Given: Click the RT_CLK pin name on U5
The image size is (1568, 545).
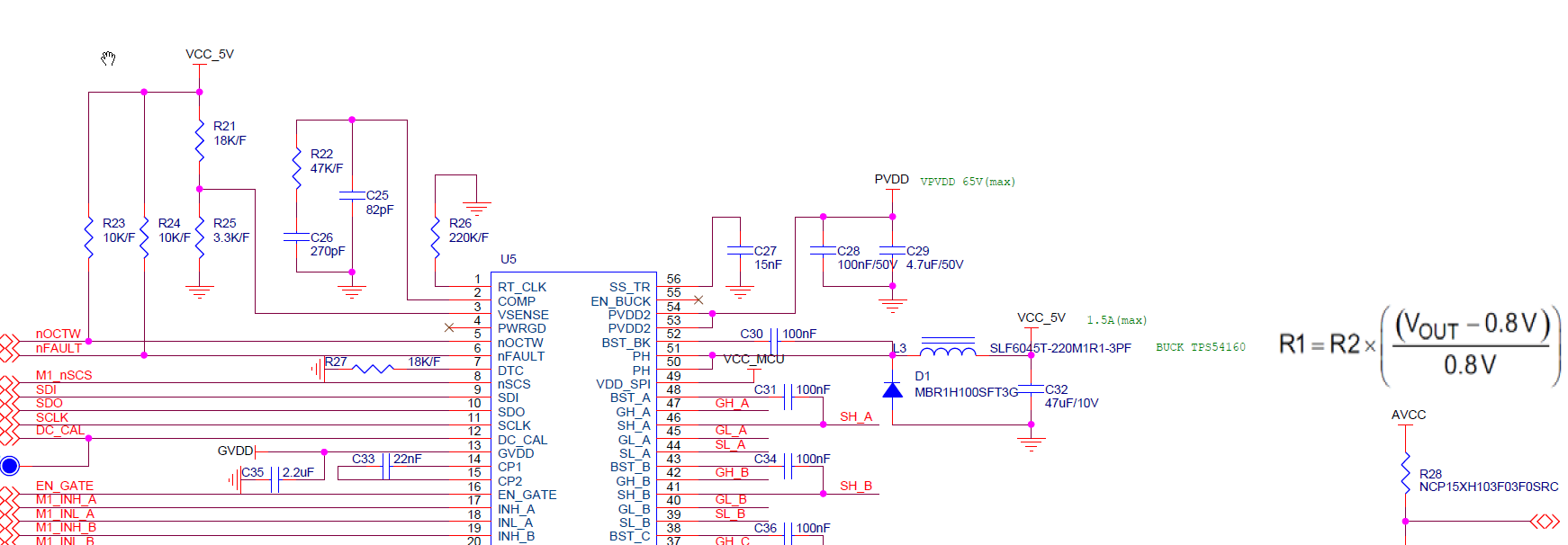Looking at the screenshot, I should tap(522, 287).
